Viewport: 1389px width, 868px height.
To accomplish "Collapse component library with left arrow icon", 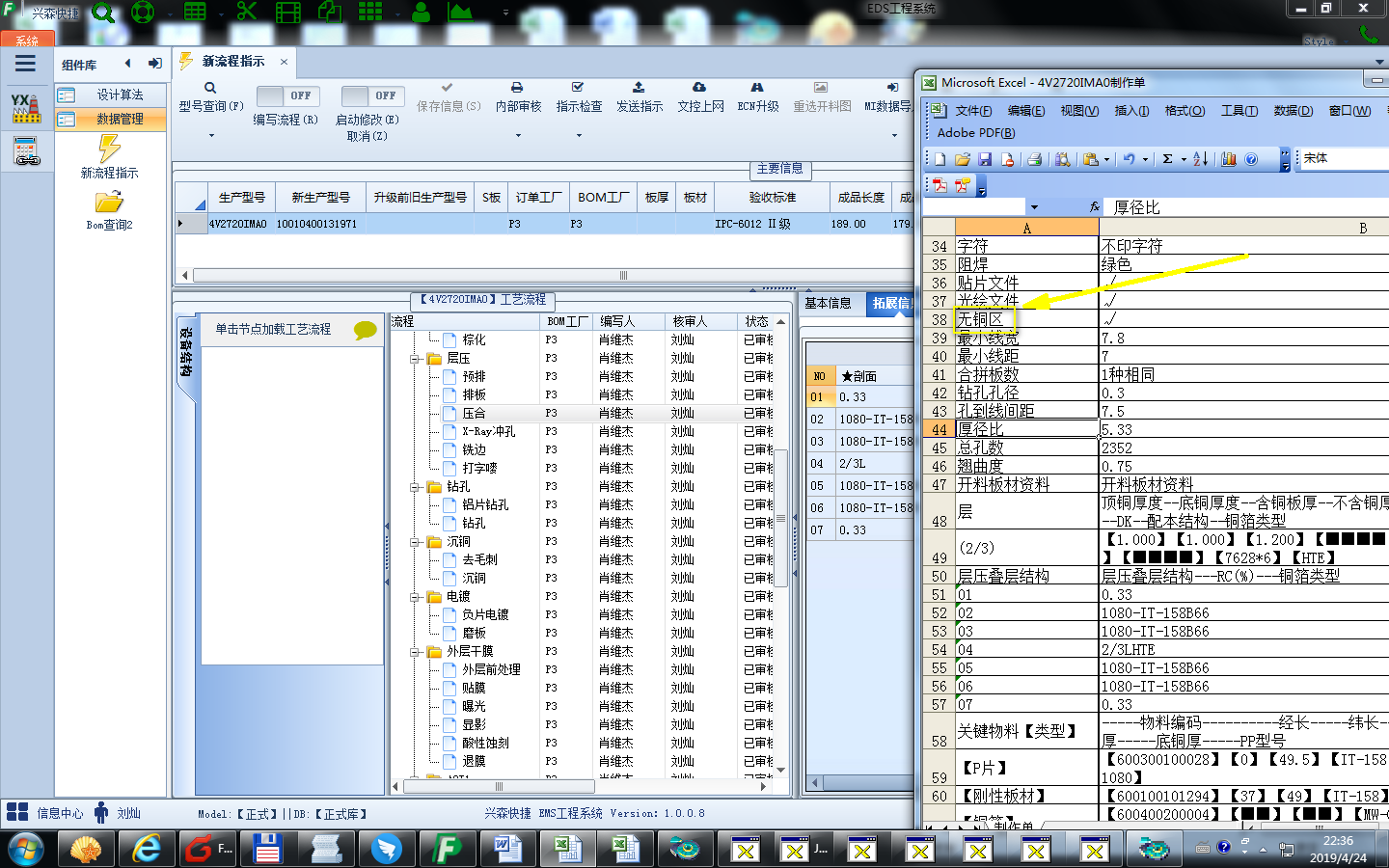I will 127,64.
